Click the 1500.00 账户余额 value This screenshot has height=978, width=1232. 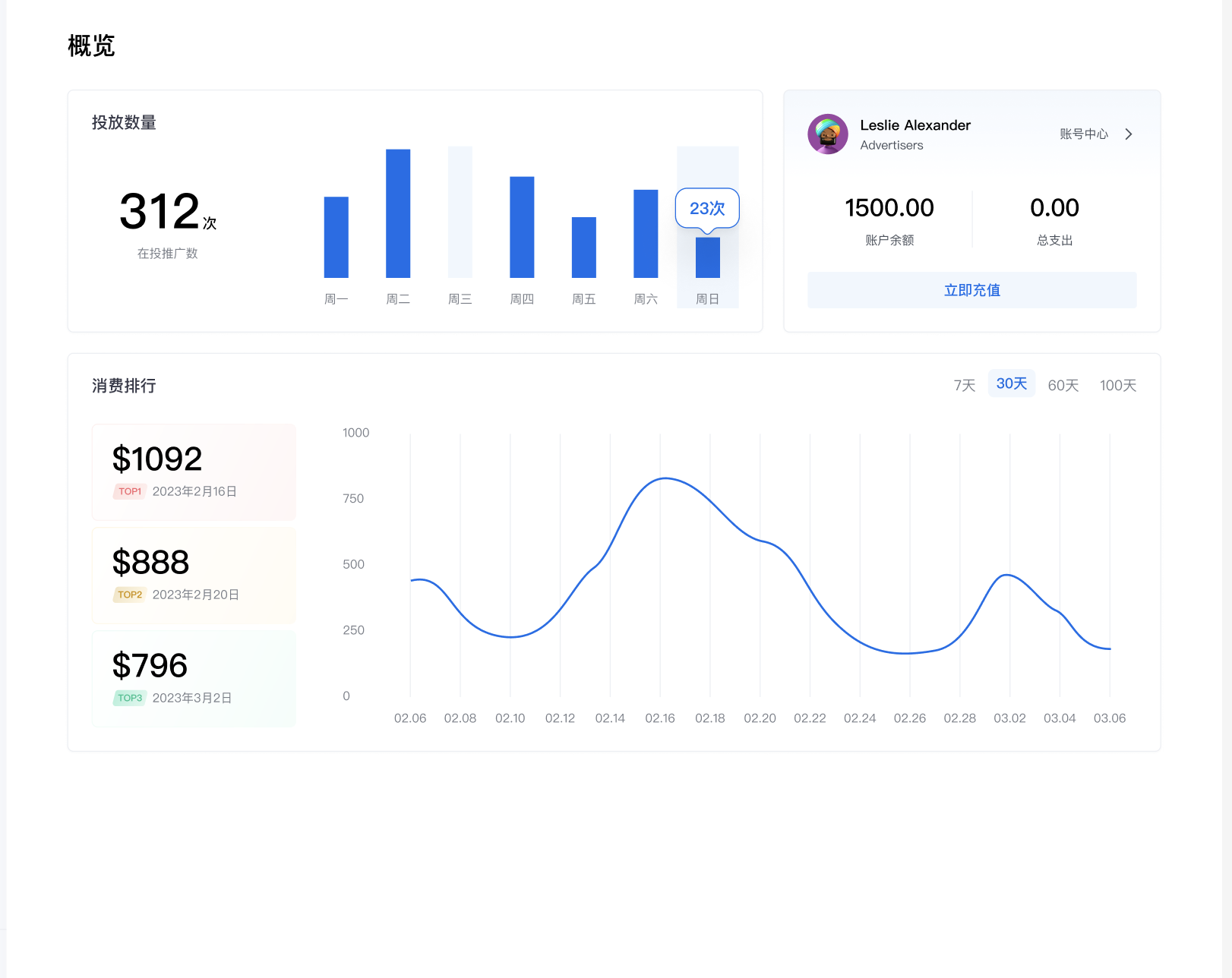click(889, 207)
